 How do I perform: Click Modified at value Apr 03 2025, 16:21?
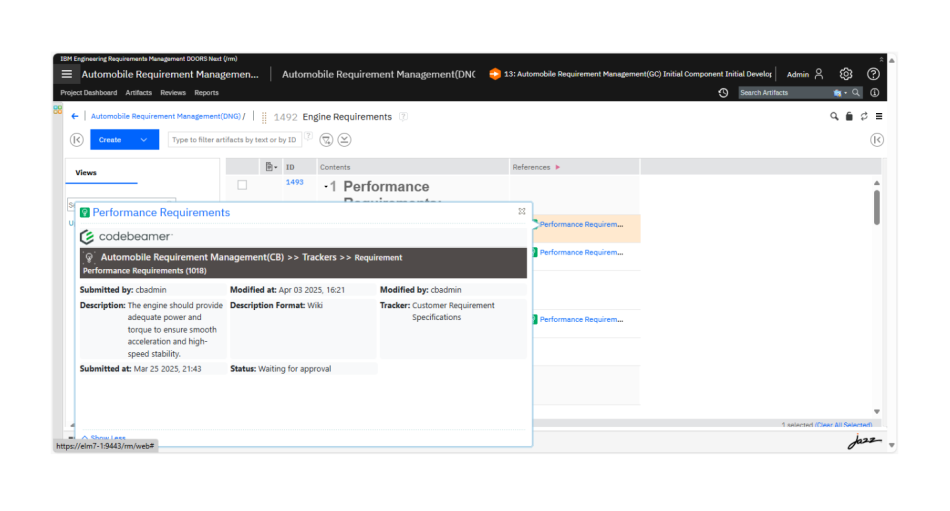(x=311, y=290)
